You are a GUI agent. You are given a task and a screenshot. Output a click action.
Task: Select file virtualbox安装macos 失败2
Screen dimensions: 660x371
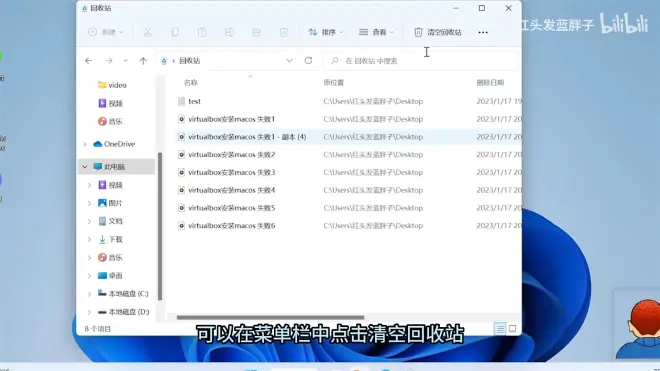(232, 155)
